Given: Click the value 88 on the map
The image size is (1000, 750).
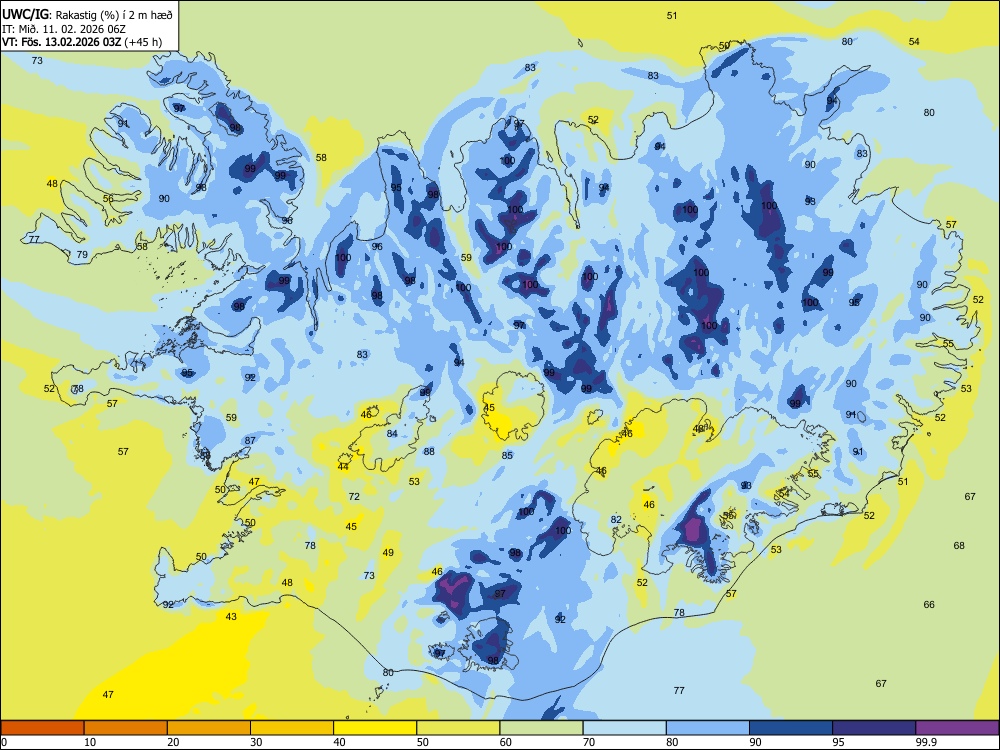Looking at the screenshot, I should 429,452.
